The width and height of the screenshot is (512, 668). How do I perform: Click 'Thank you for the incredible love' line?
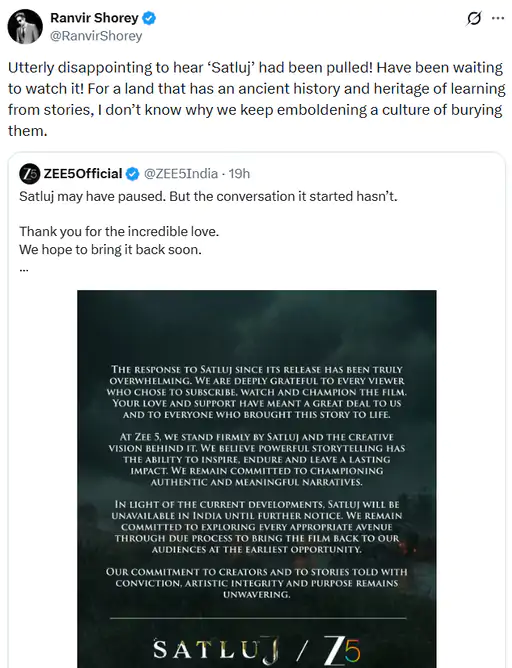119,231
